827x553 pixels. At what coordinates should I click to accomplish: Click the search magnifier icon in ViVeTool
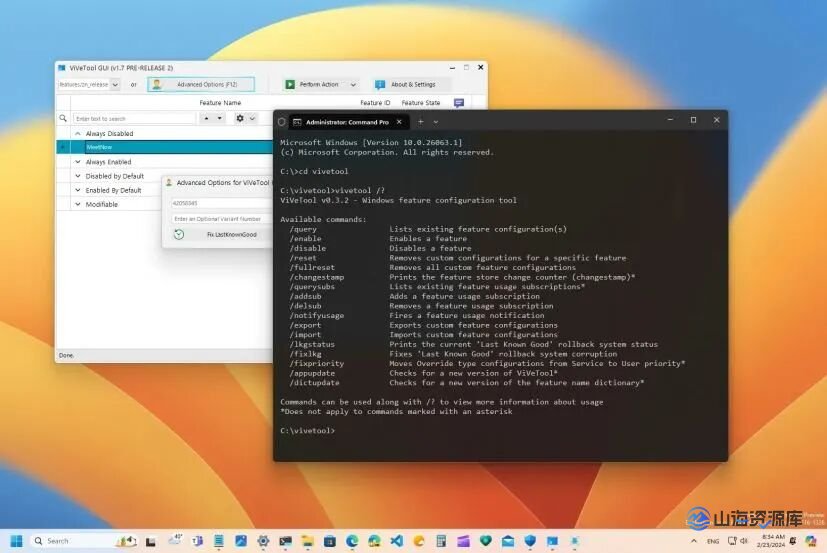click(63, 119)
